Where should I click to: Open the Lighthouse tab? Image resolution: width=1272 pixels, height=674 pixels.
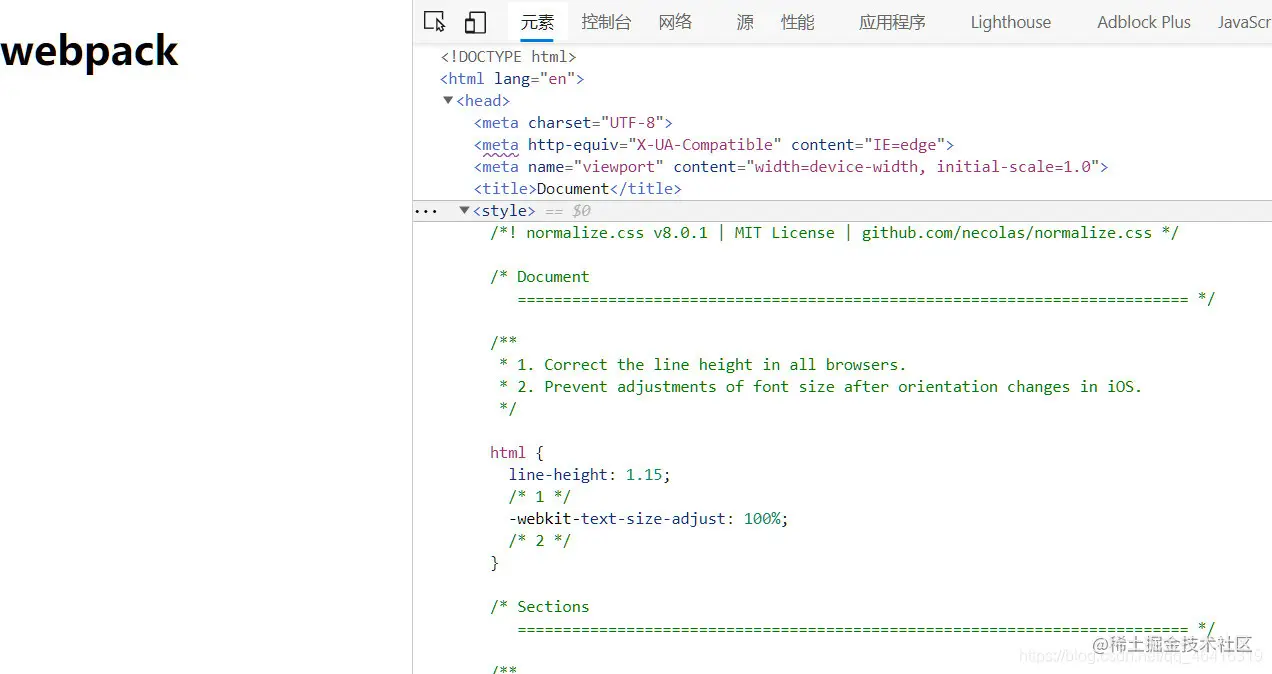point(1010,22)
